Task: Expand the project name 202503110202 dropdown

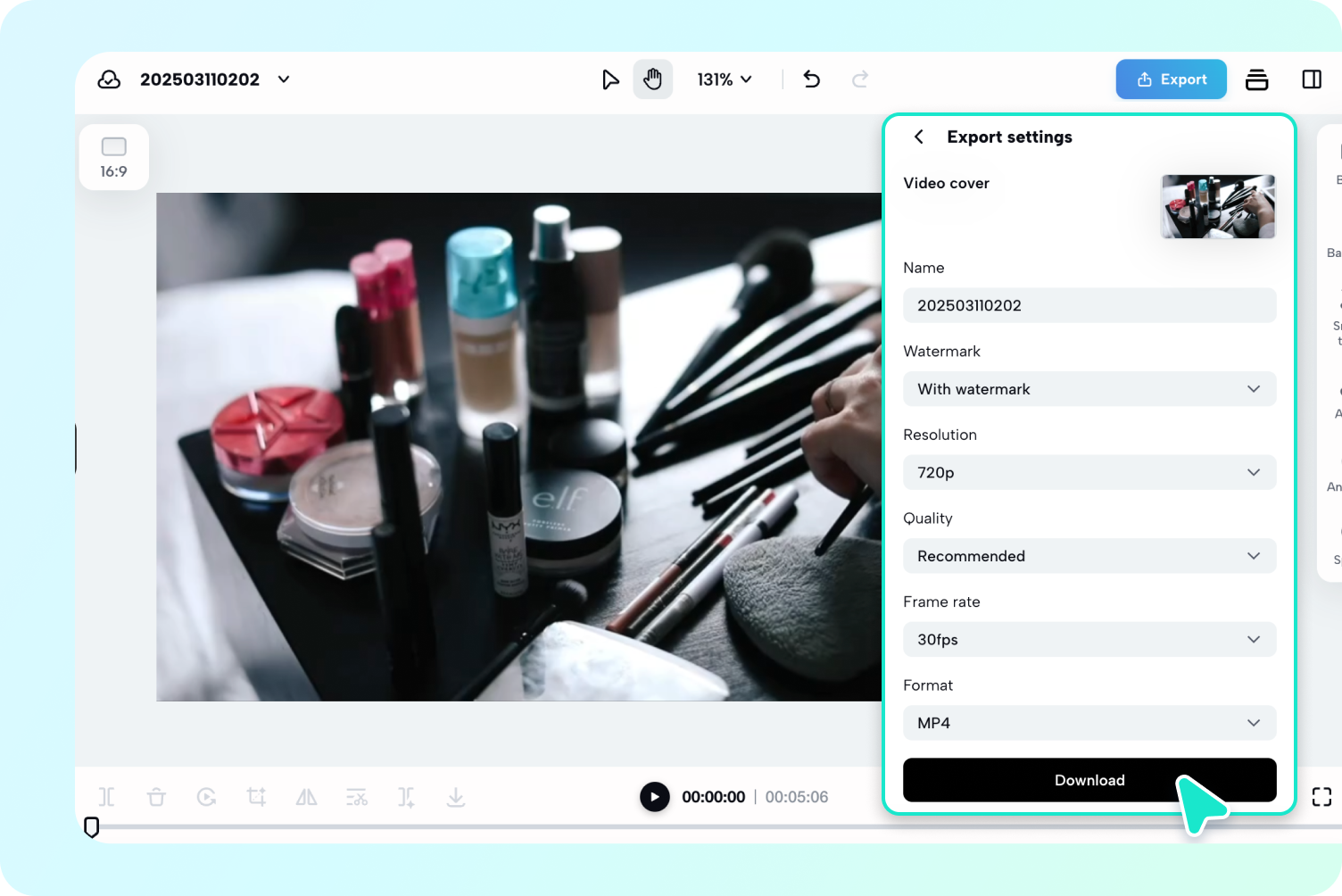Action: [284, 79]
